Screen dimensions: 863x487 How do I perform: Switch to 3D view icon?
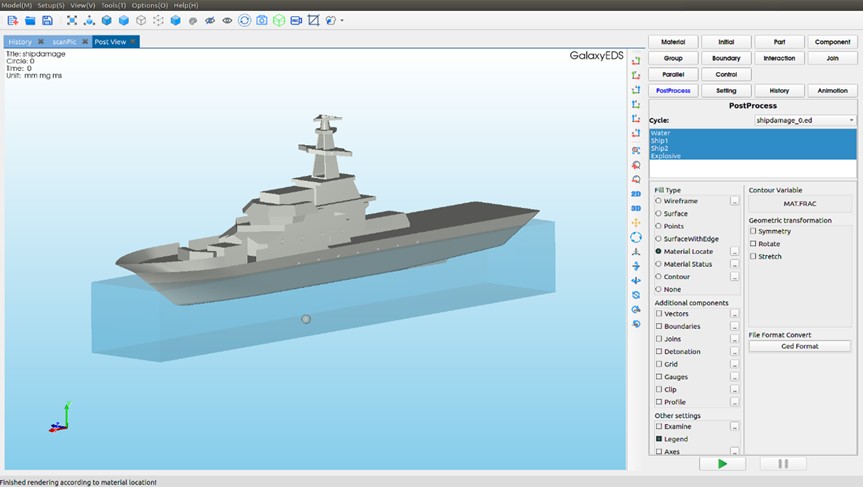click(x=636, y=208)
